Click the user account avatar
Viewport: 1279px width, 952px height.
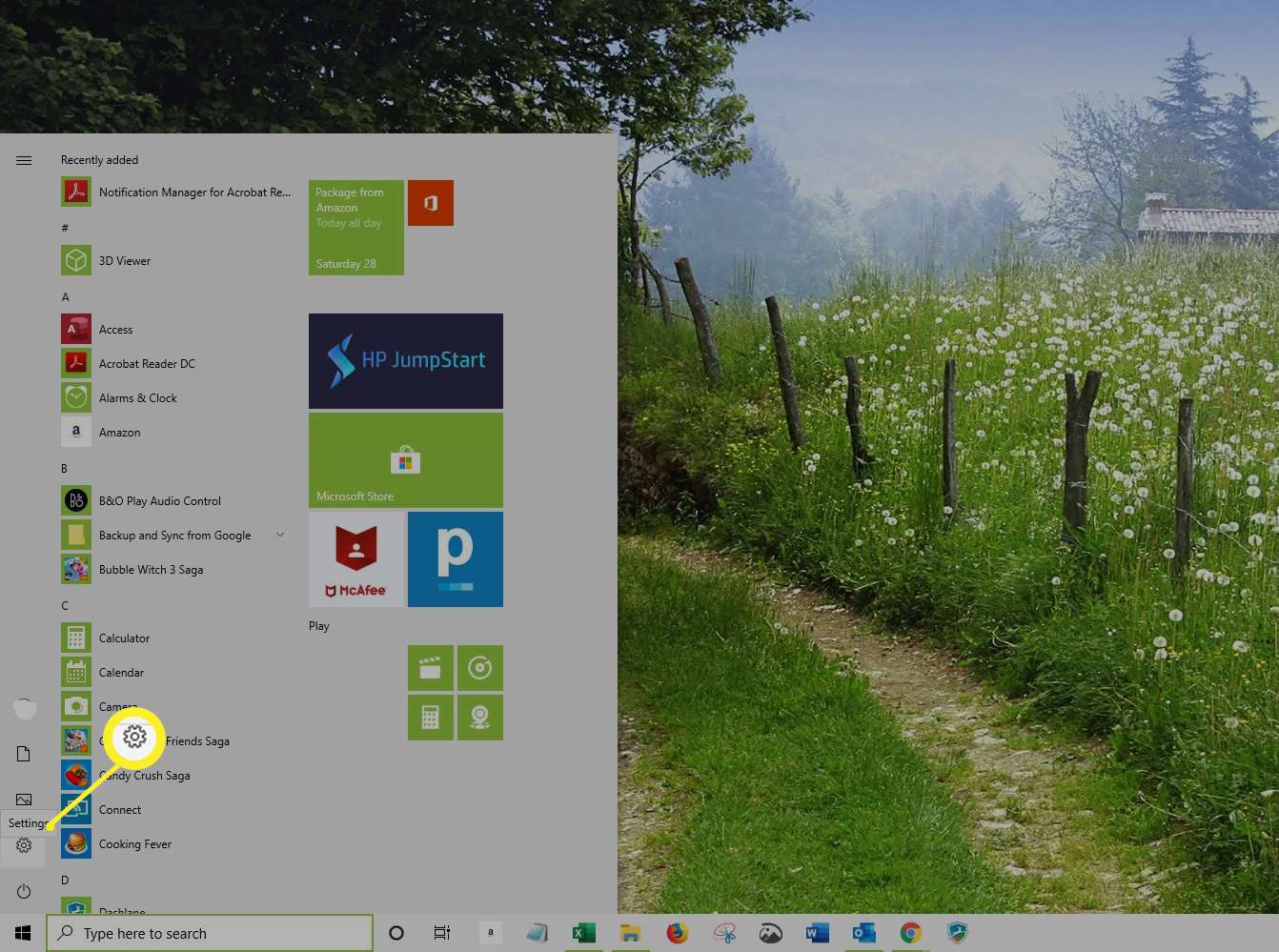(x=24, y=708)
